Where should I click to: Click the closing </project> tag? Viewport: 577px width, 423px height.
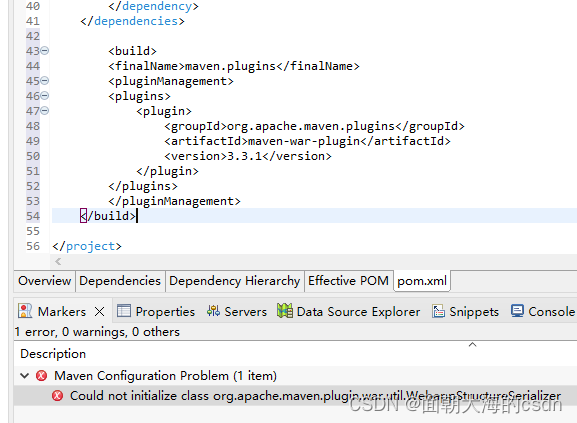click(87, 246)
